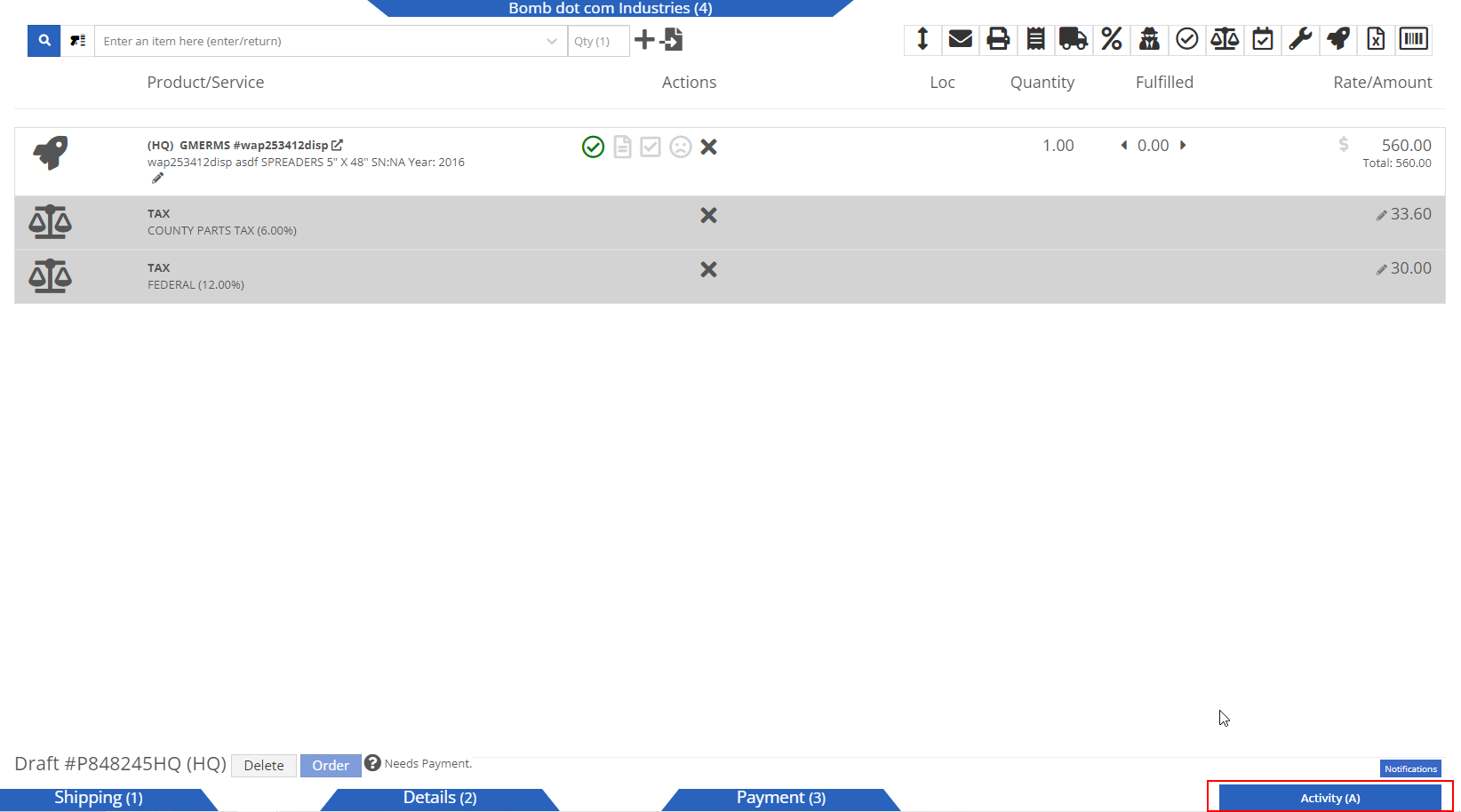Click the Order button
The image size is (1461, 812).
[331, 765]
